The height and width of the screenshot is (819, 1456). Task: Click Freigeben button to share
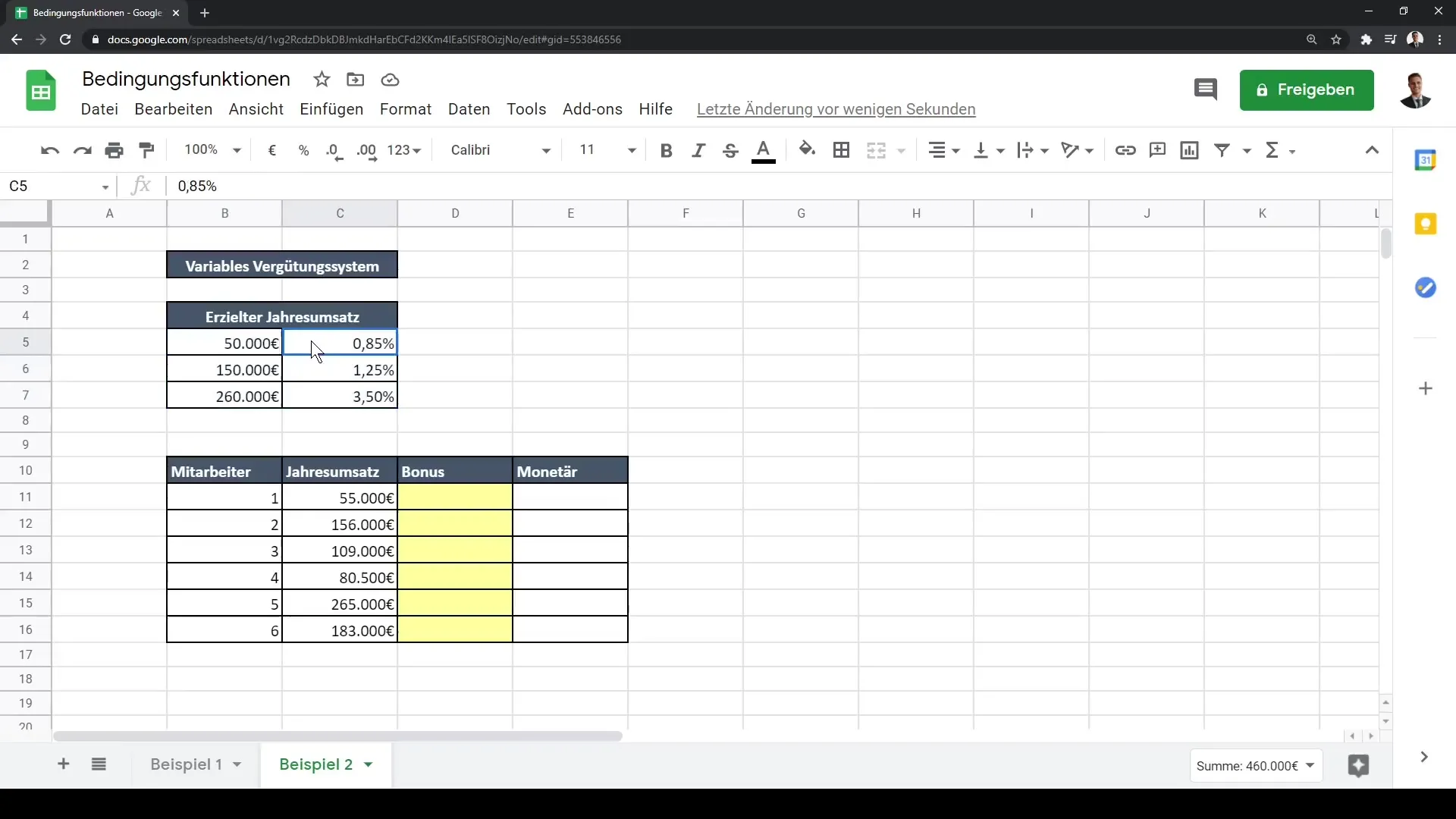tap(1307, 89)
